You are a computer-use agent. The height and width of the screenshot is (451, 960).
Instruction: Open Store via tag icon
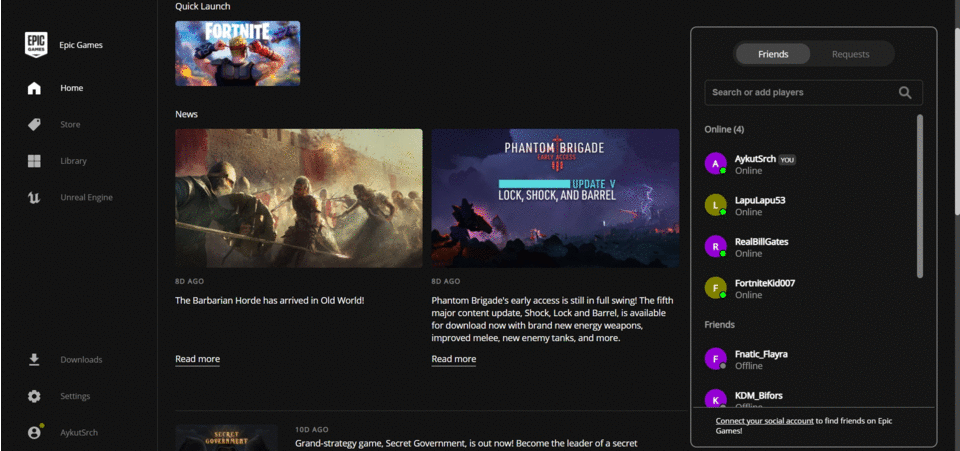[x=34, y=125]
